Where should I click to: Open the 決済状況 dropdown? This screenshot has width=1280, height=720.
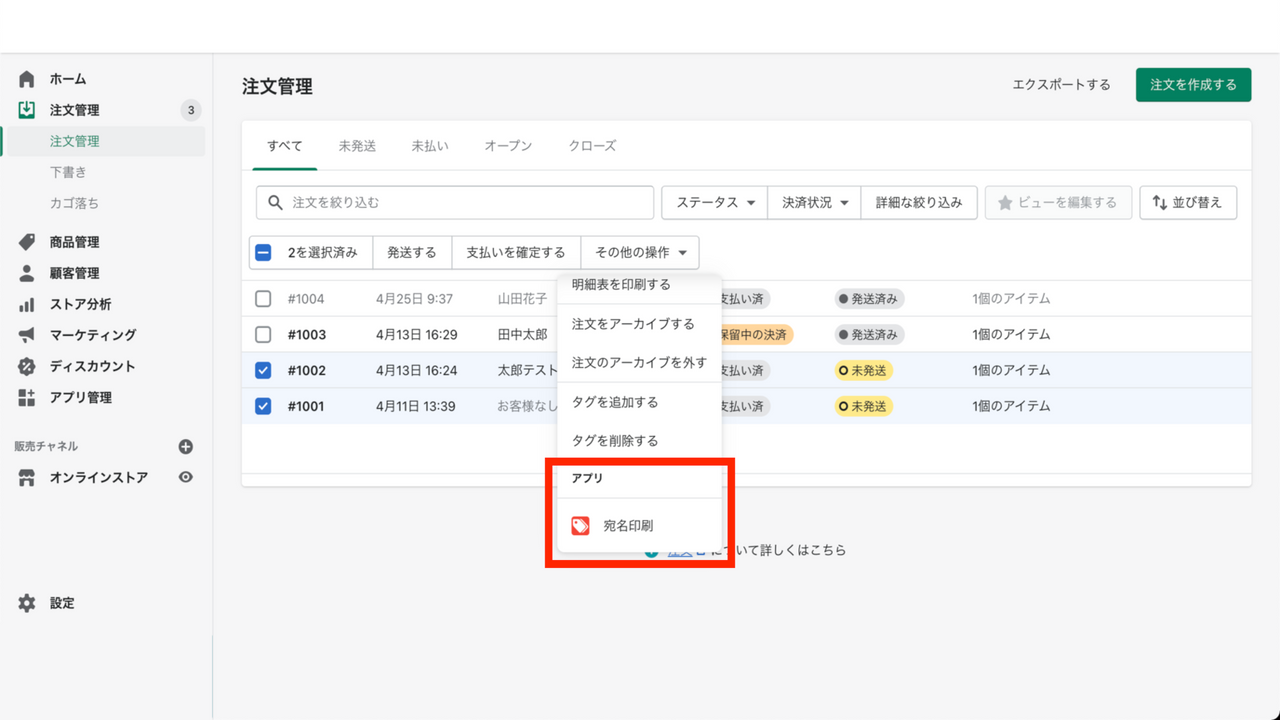[816, 202]
